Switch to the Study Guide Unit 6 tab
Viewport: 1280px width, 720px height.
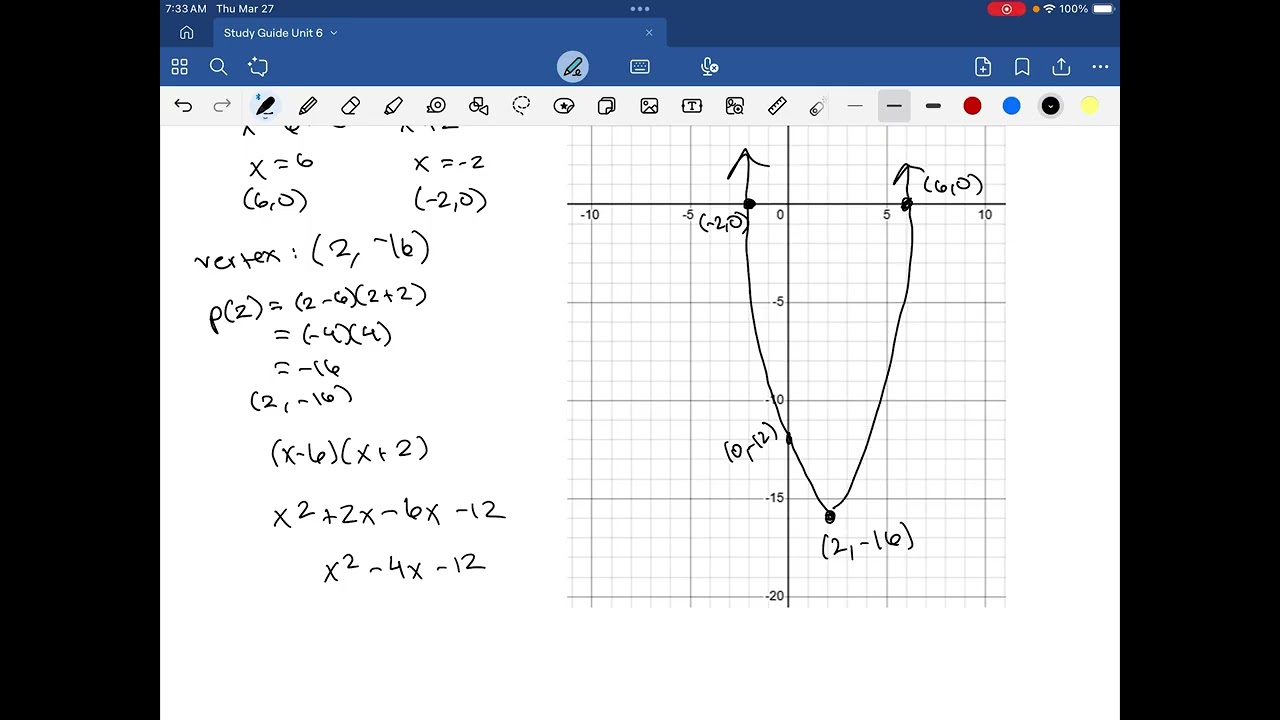click(440, 33)
